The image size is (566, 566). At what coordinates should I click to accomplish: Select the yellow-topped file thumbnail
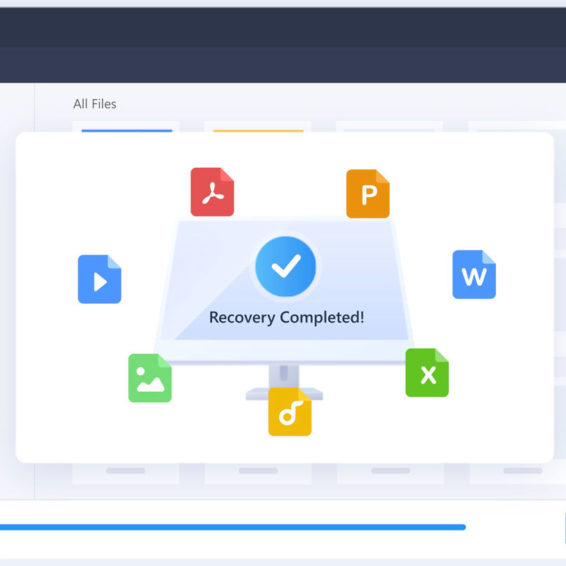coord(258,127)
